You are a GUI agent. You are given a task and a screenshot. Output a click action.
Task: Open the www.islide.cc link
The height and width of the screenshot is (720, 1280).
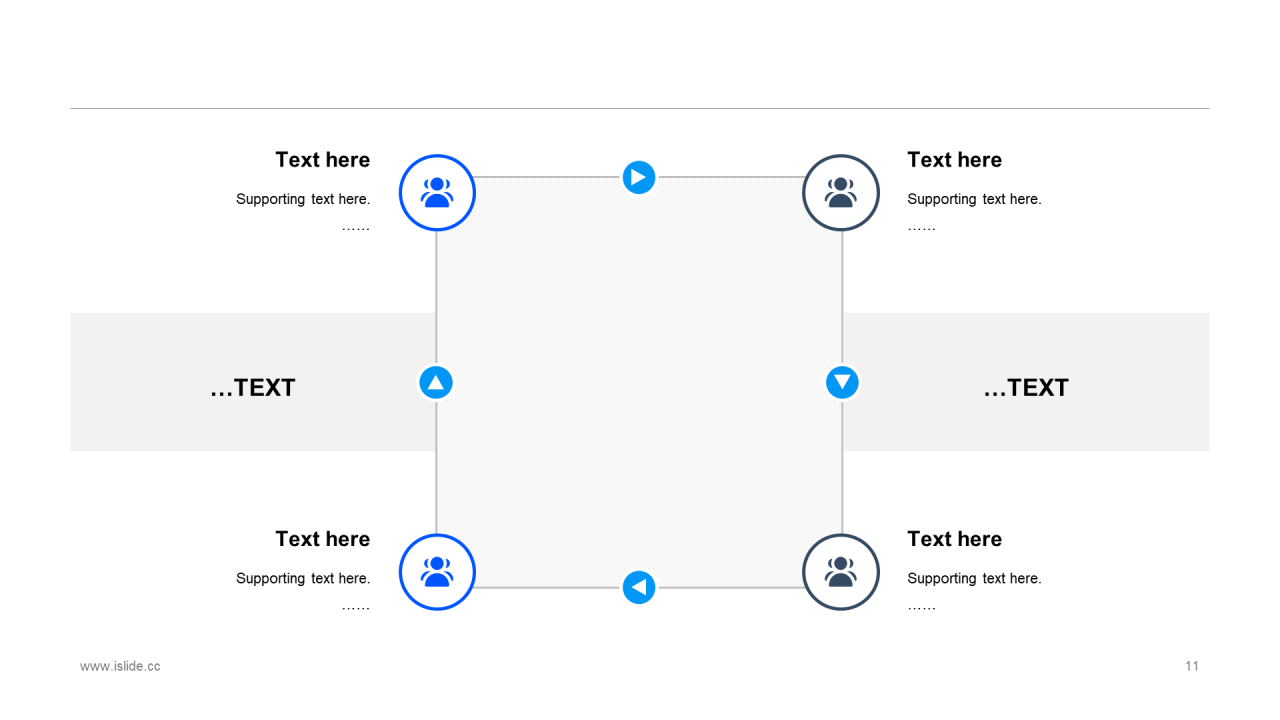pos(120,666)
